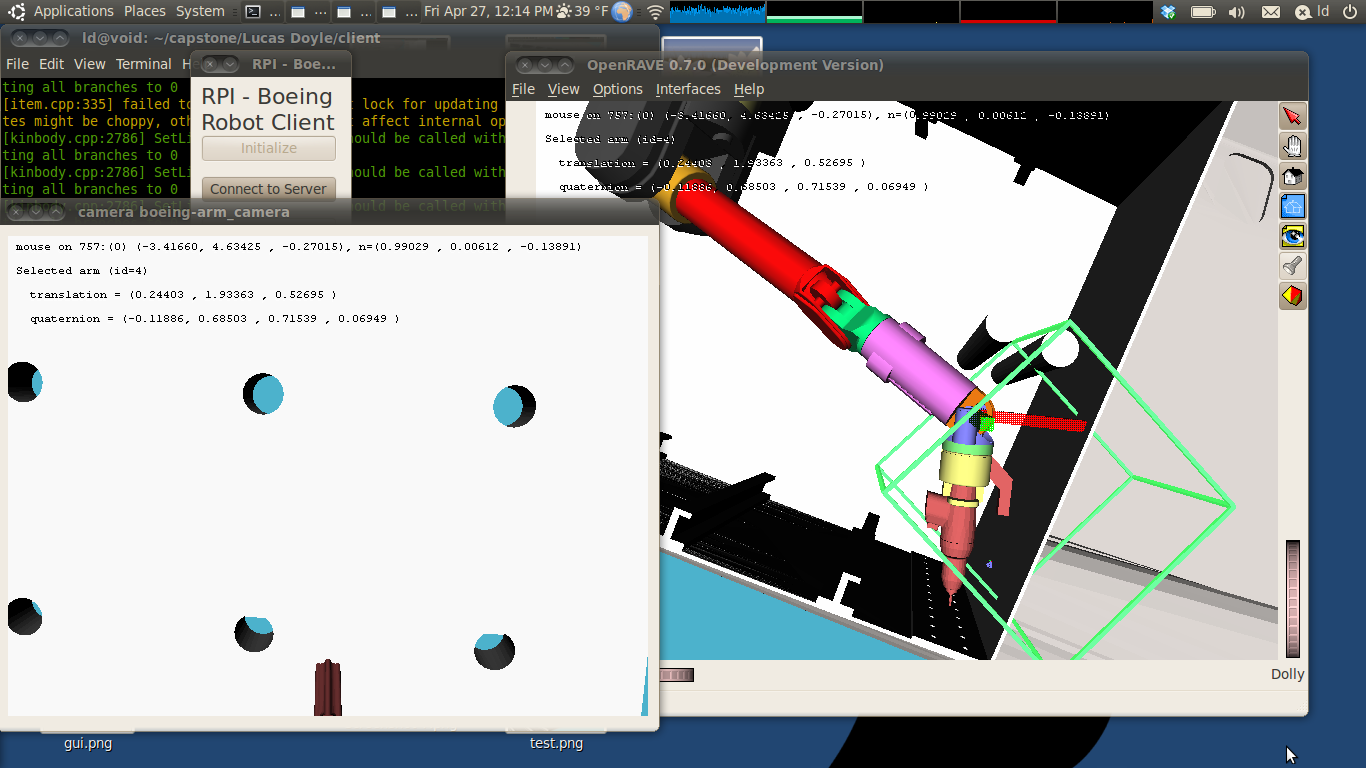The height and width of the screenshot is (768, 1366).
Task: Select the gui.png desktop file
Action: [x=88, y=743]
